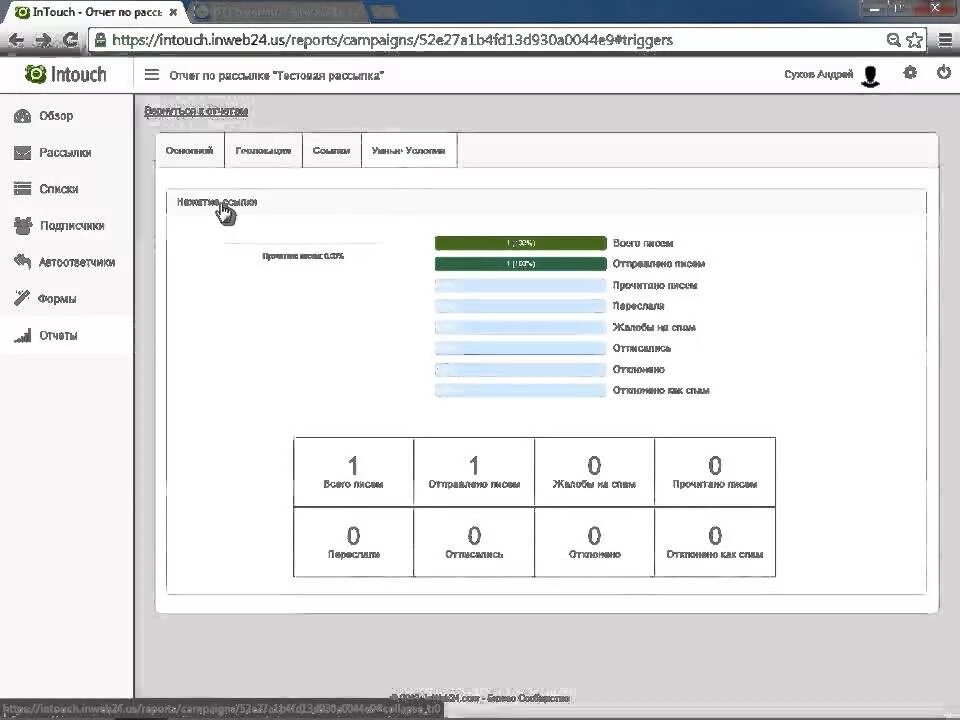Click the zoom magnifier icon in the address bar

tap(893, 40)
